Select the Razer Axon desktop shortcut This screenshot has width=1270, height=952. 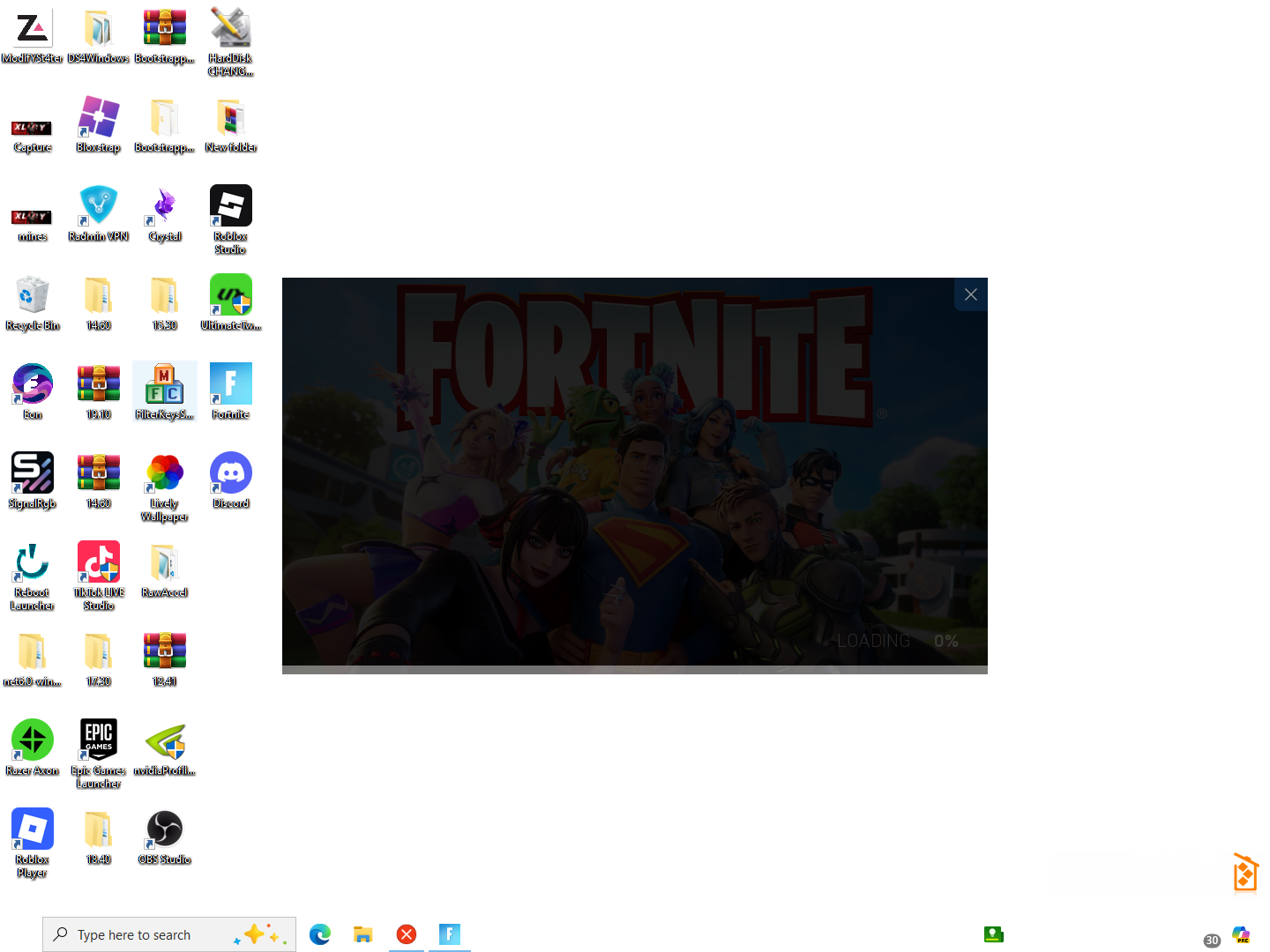pyautogui.click(x=33, y=748)
